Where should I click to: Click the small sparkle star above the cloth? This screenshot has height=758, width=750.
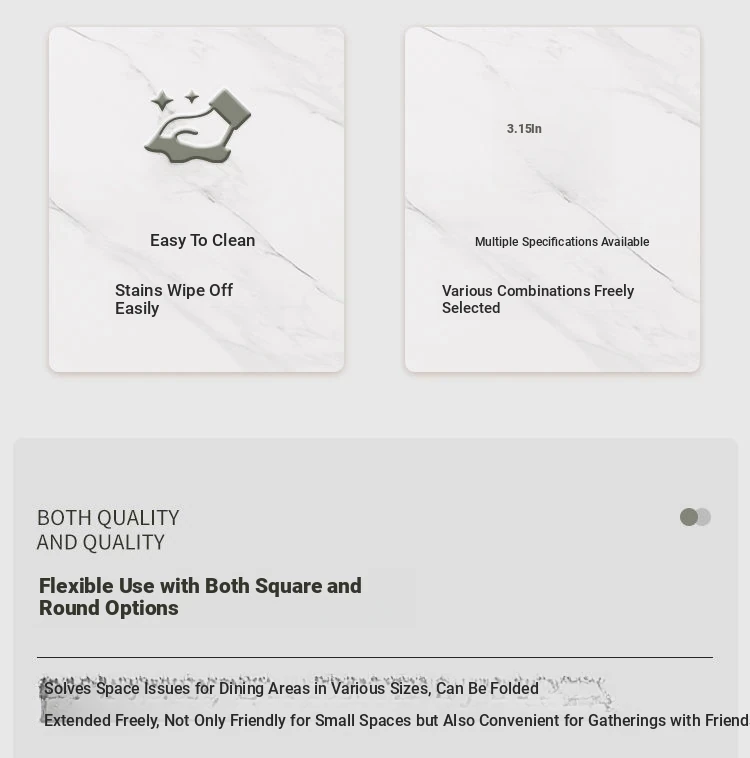click(x=192, y=97)
